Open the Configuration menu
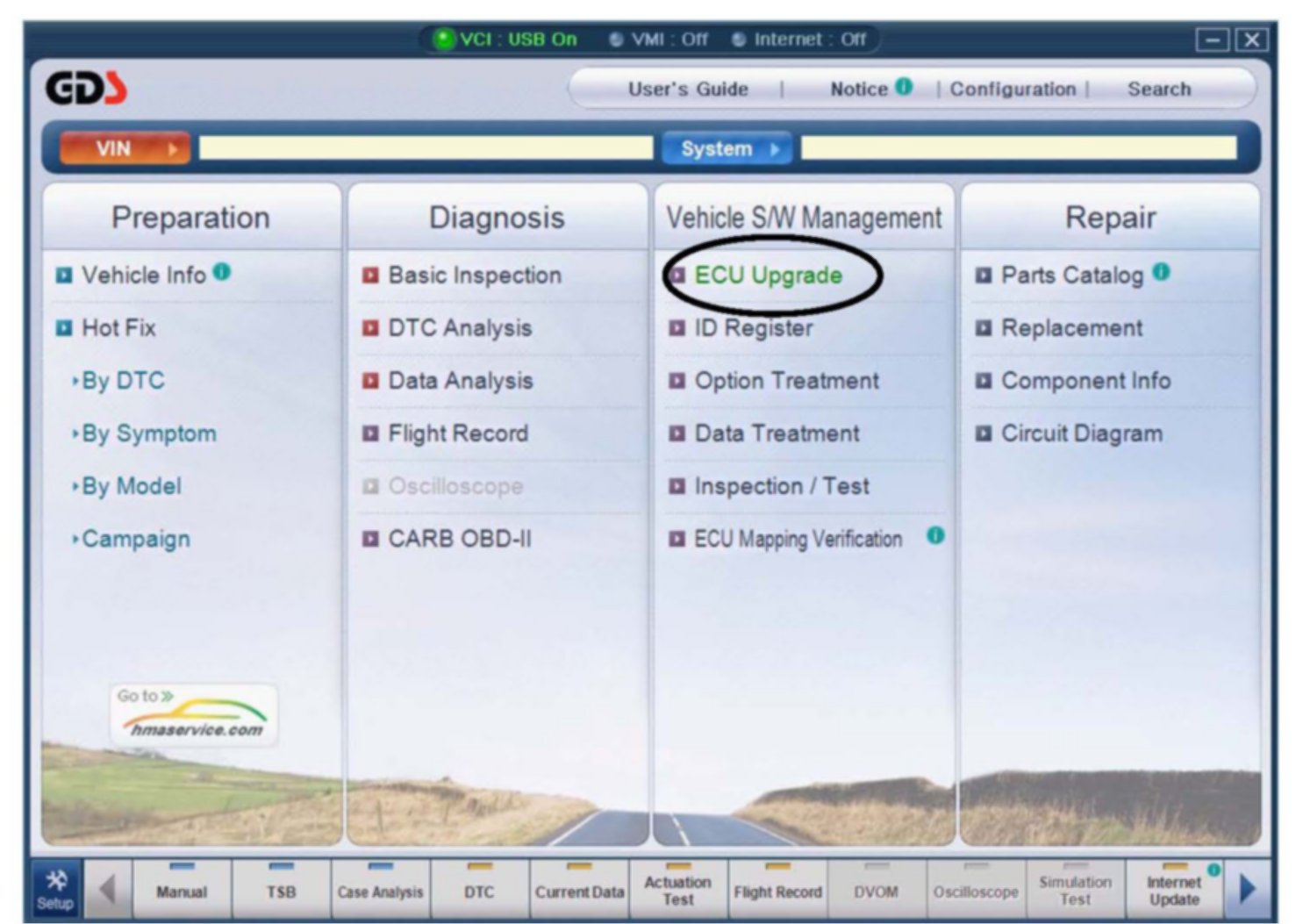This screenshot has width=1303, height=924. (1013, 89)
